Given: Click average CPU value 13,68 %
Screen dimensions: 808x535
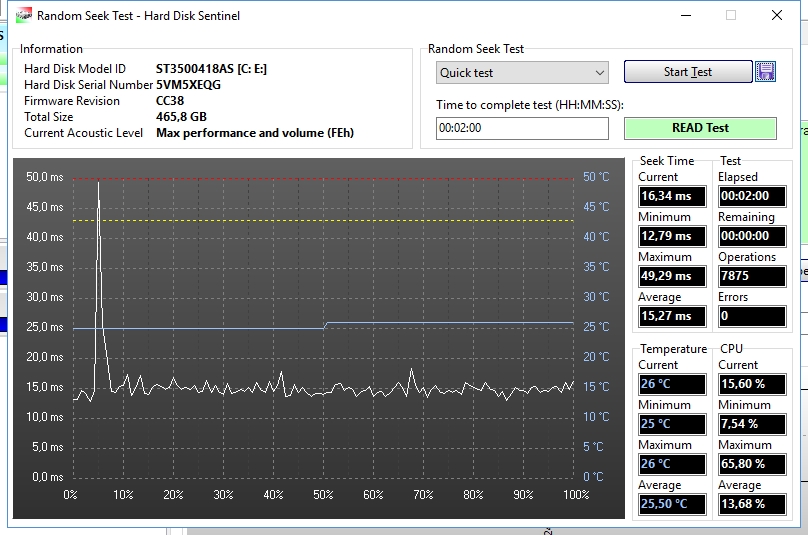Looking at the screenshot, I should 752,504.
